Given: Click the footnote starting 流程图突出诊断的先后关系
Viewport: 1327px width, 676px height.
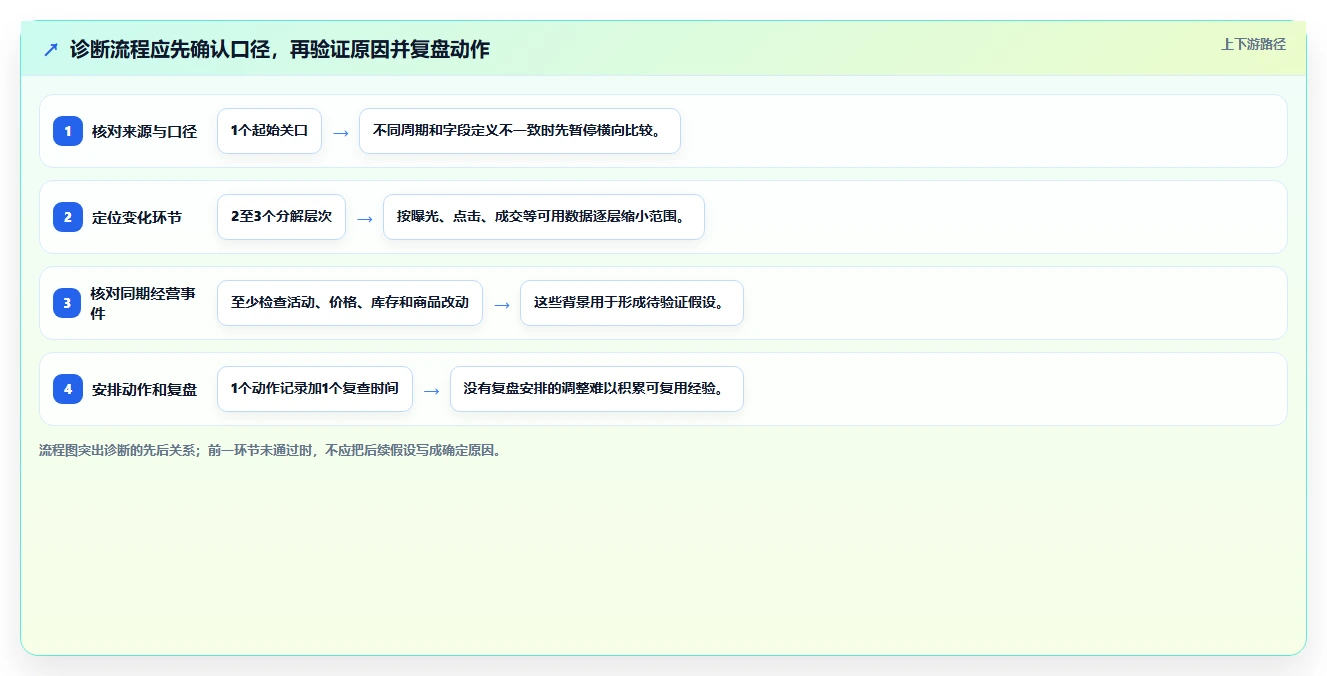Looking at the screenshot, I should click(272, 450).
